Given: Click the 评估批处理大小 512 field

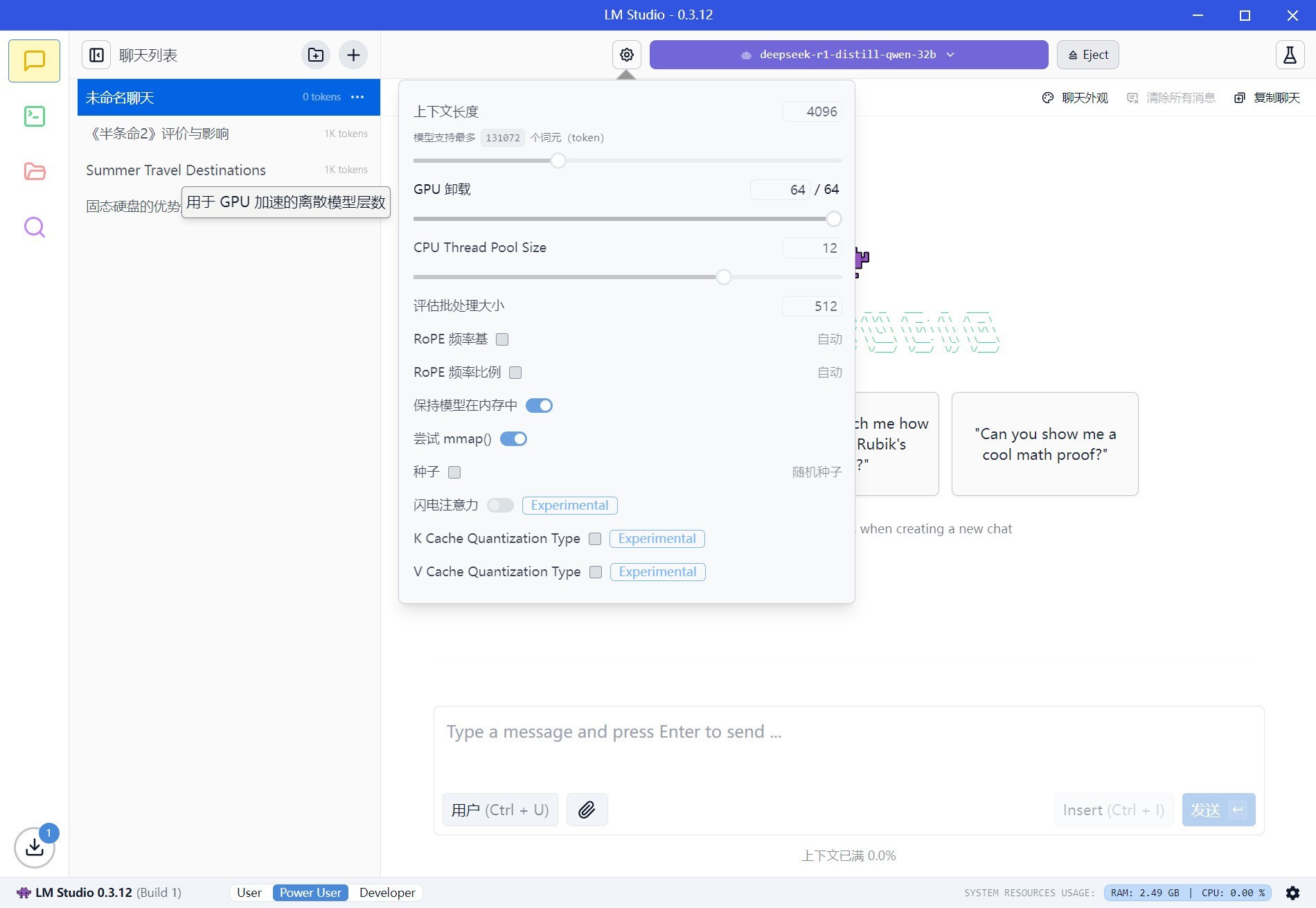Looking at the screenshot, I should 812,306.
